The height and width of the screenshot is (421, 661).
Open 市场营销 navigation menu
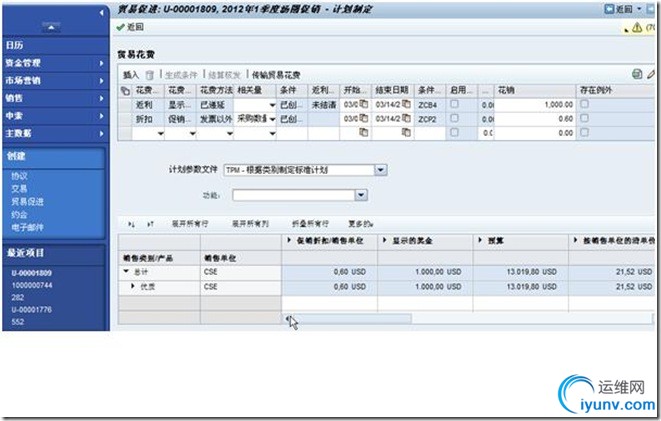(x=56, y=80)
